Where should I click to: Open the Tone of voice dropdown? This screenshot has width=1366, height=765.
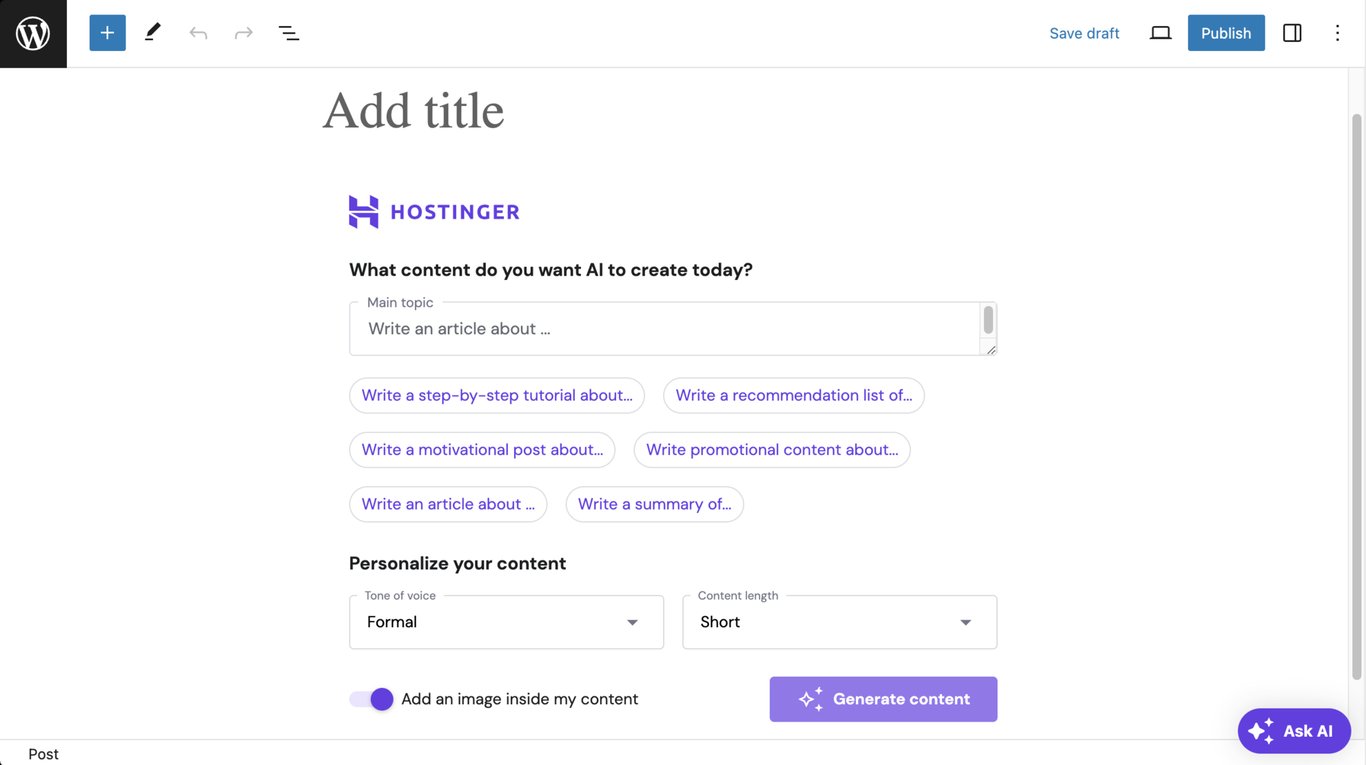point(632,621)
